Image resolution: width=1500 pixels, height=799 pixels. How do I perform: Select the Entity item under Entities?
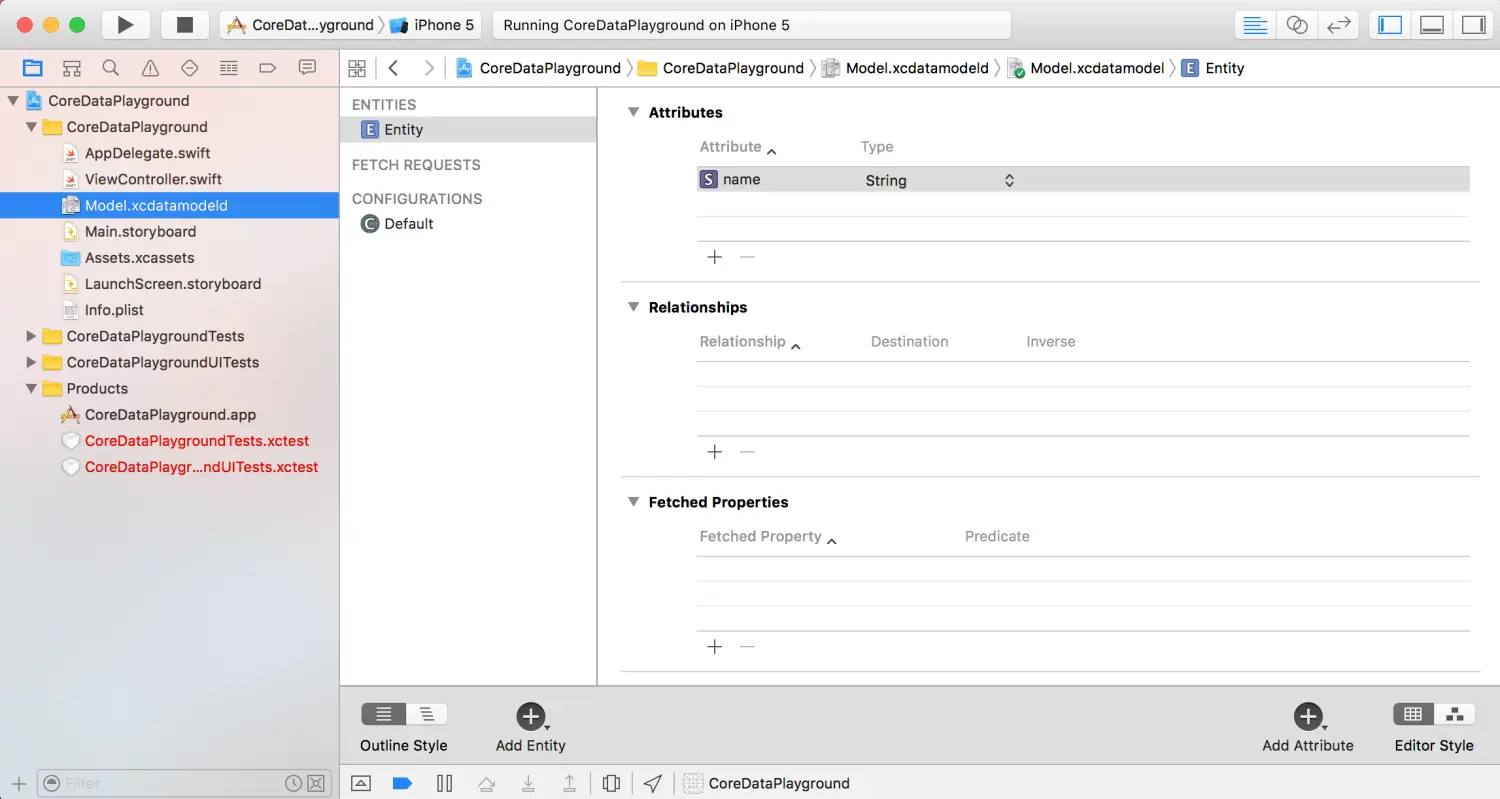click(468, 130)
